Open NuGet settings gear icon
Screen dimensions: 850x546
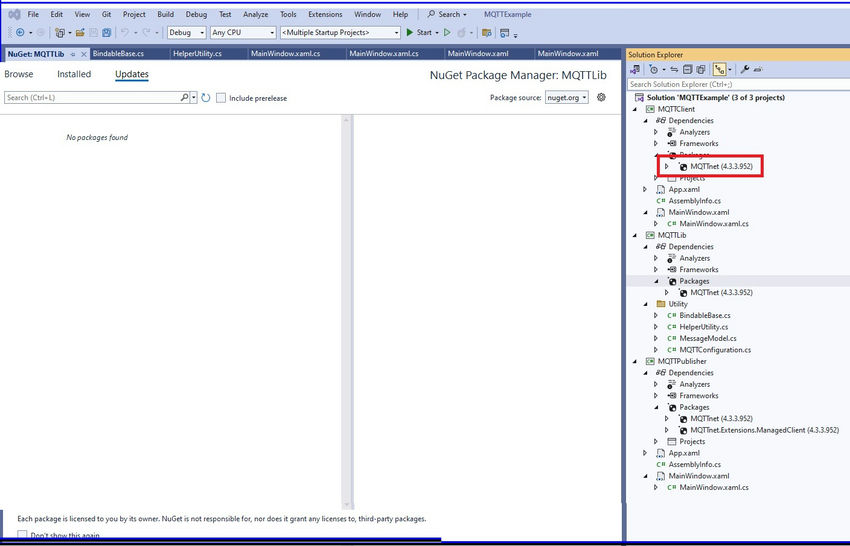[601, 98]
